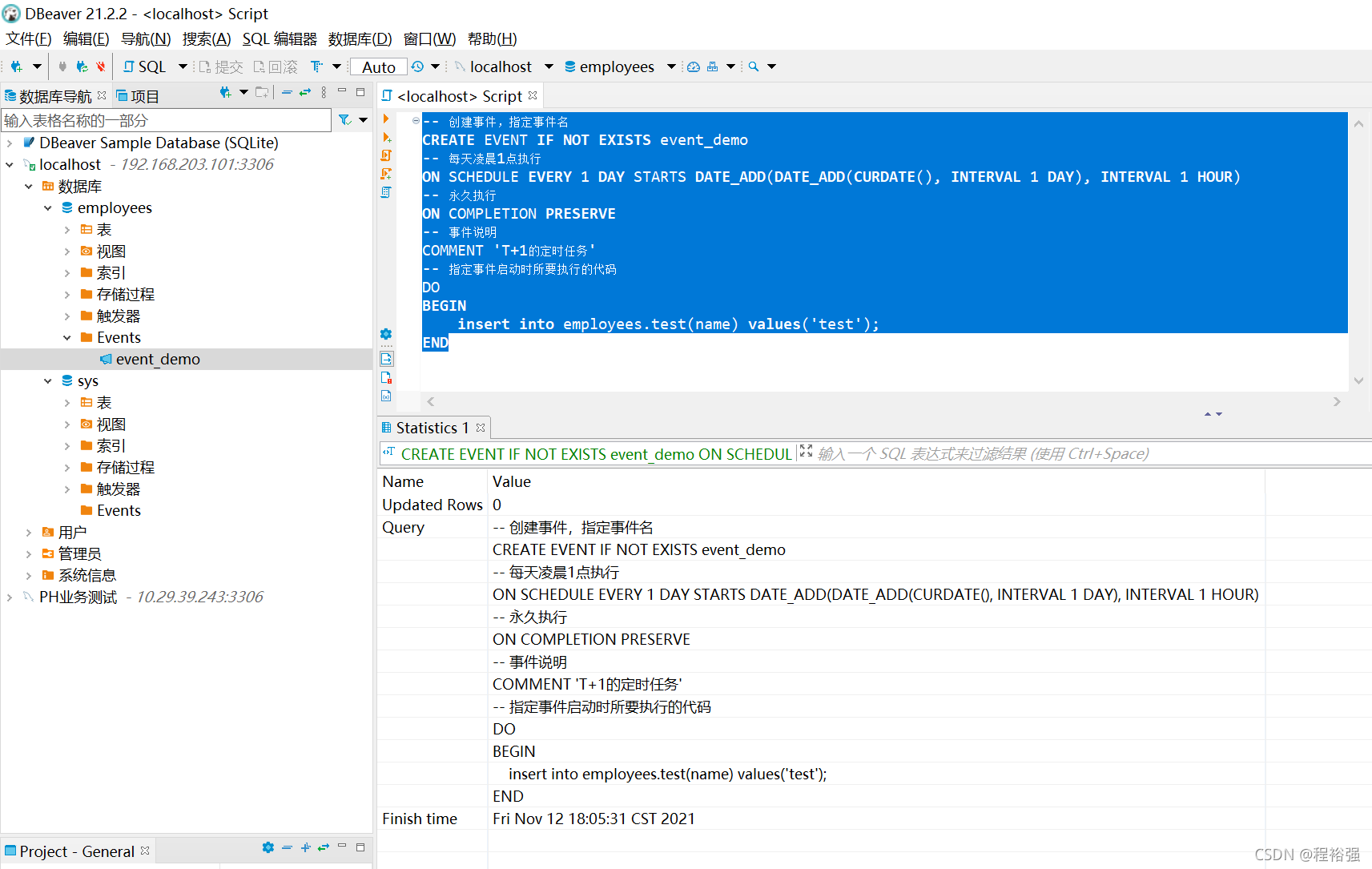Expand DBeaver Sample Database (SQLite) node
1372x869 pixels.
(x=10, y=143)
